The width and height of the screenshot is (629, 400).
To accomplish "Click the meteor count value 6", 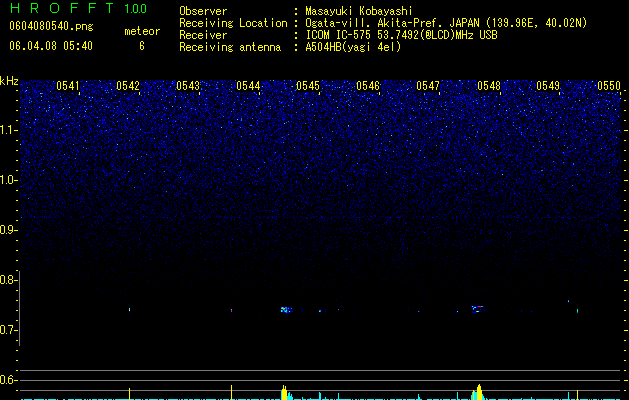I will [142, 46].
